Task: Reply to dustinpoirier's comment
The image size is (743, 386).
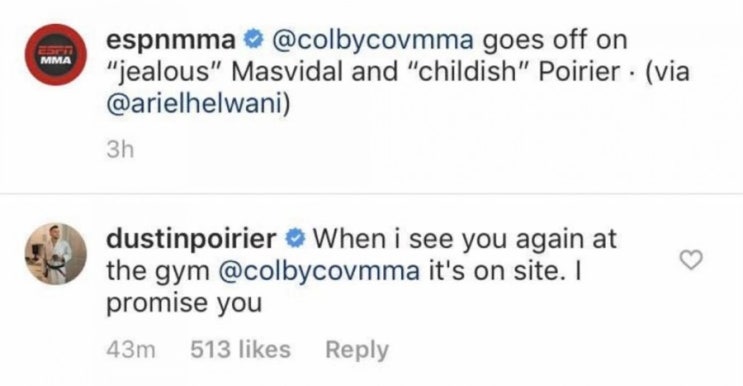Action: [357, 350]
